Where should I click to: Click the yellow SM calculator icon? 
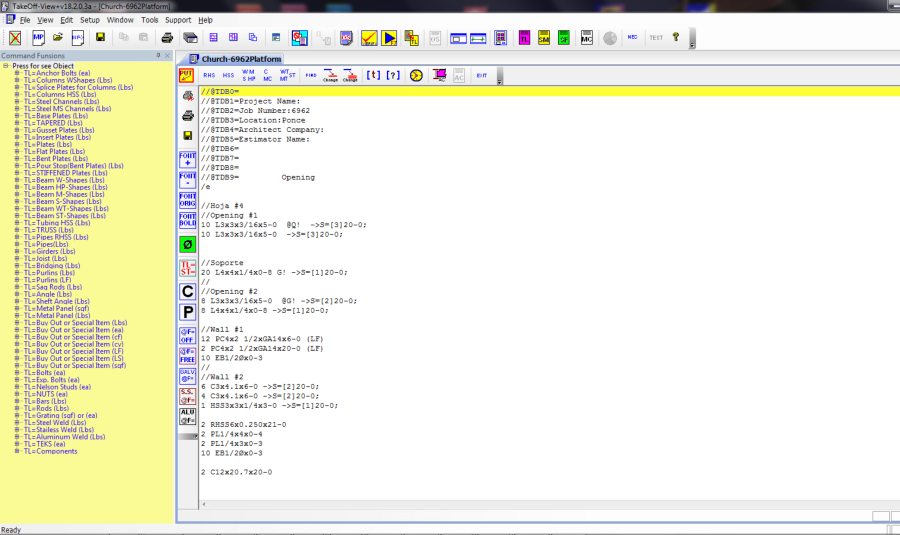pyautogui.click(x=544, y=38)
